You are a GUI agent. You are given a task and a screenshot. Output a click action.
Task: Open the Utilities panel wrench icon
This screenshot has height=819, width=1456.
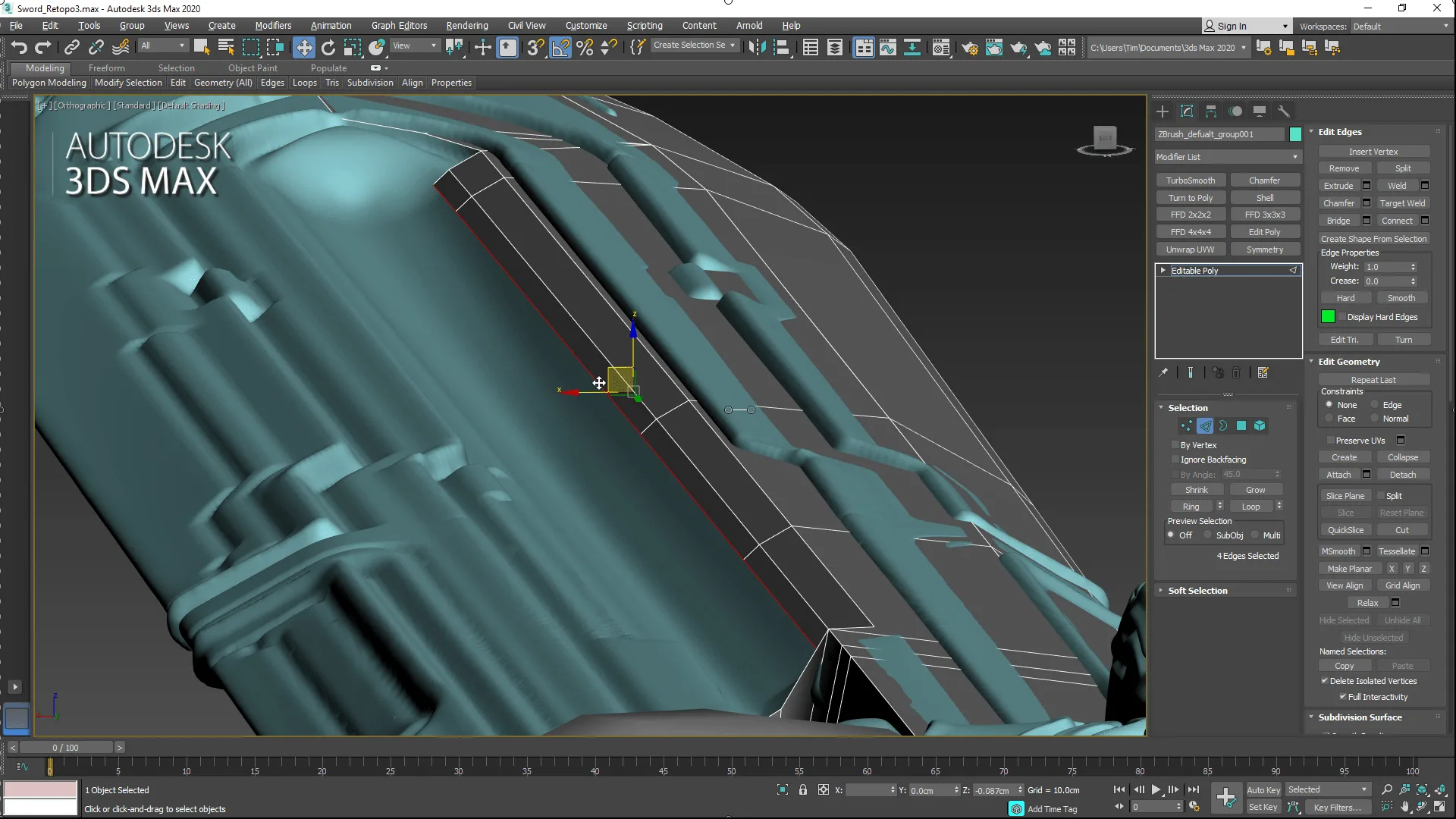[1283, 111]
